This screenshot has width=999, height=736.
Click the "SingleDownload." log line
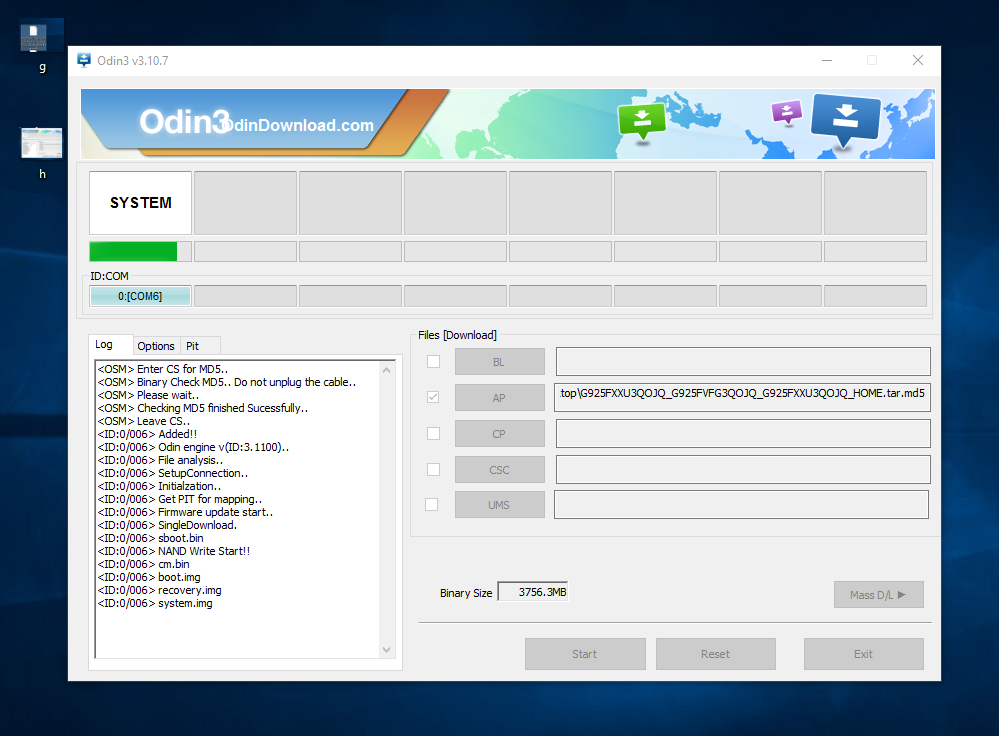[167, 525]
